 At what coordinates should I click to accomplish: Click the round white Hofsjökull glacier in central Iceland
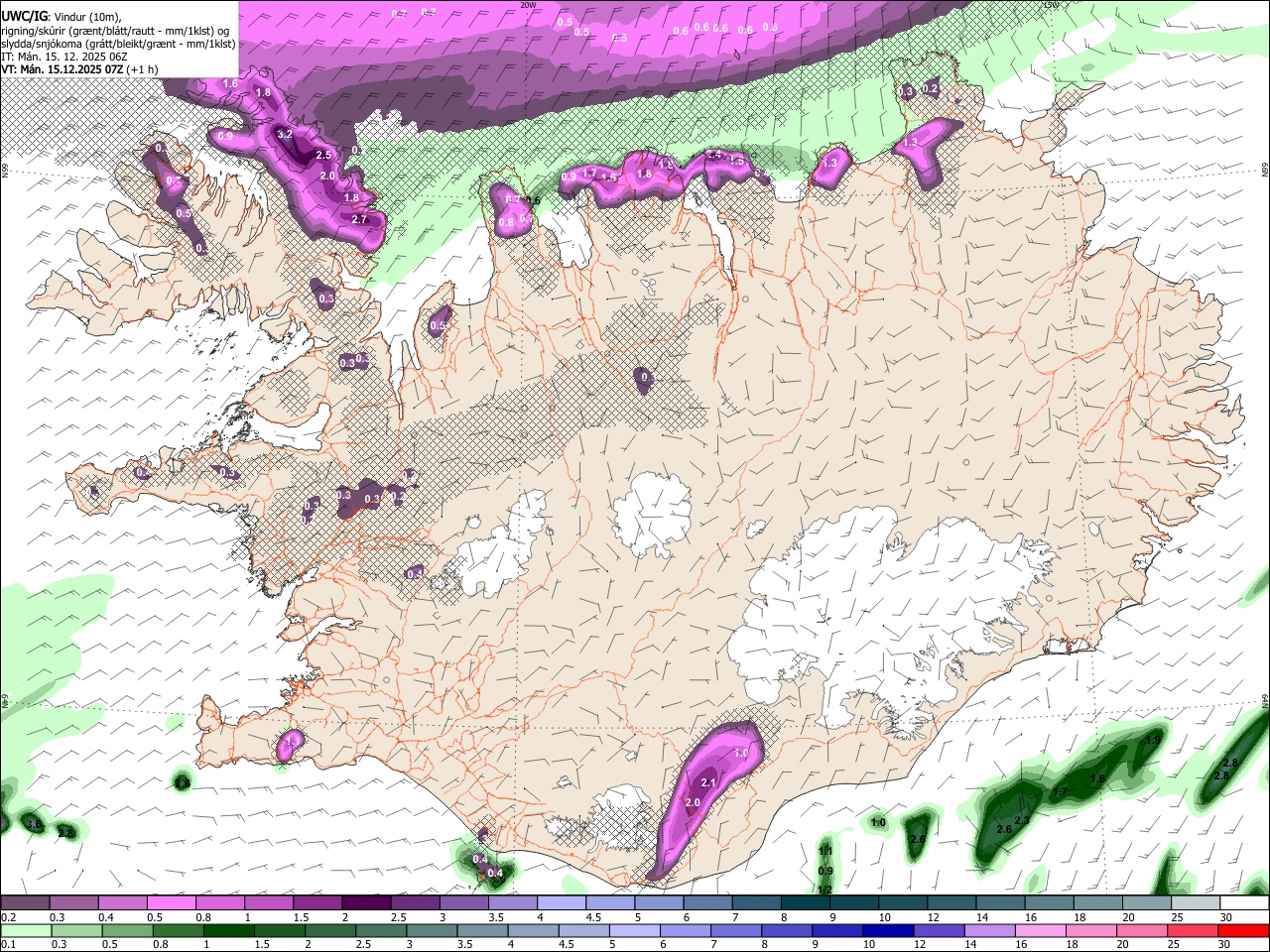click(x=652, y=515)
